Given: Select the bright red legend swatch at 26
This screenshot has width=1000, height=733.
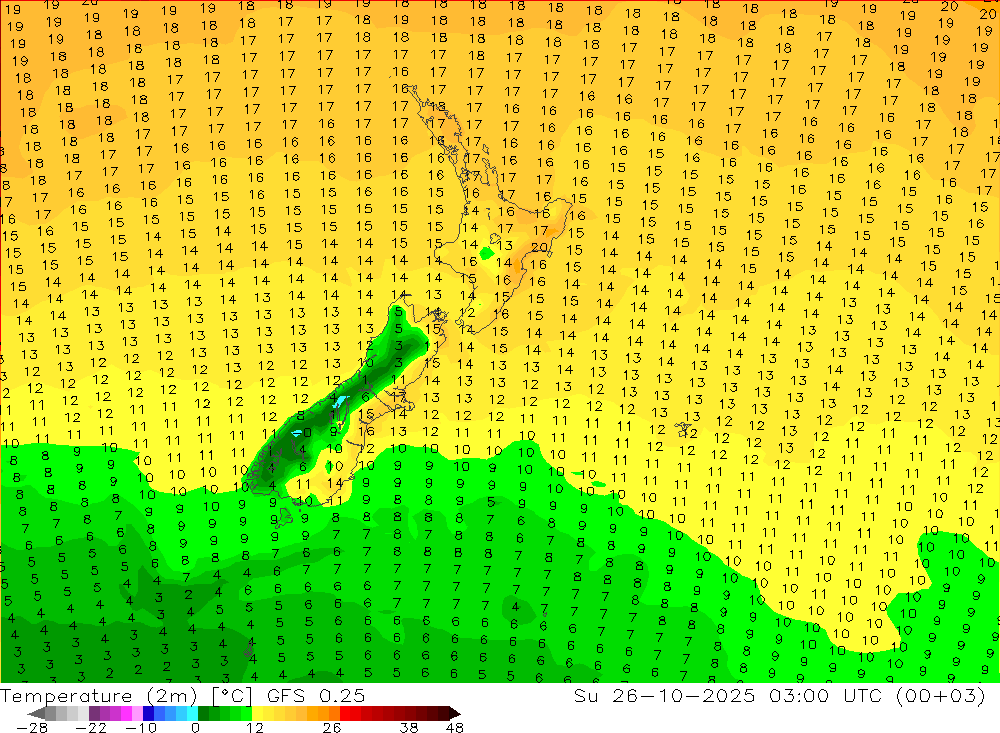Looking at the screenshot, I should (345, 713).
